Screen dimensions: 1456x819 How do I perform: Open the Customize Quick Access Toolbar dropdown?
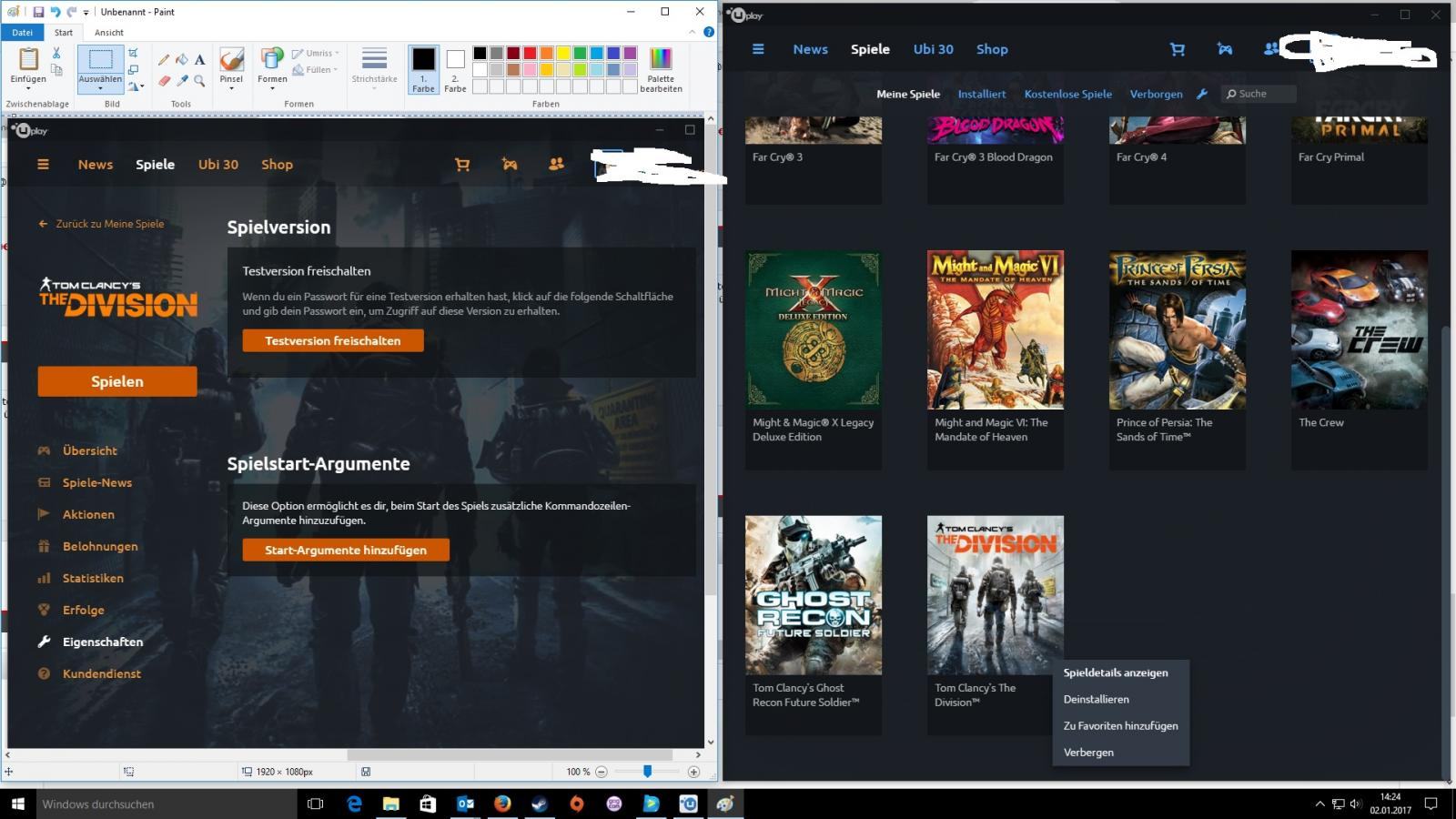coord(86,13)
